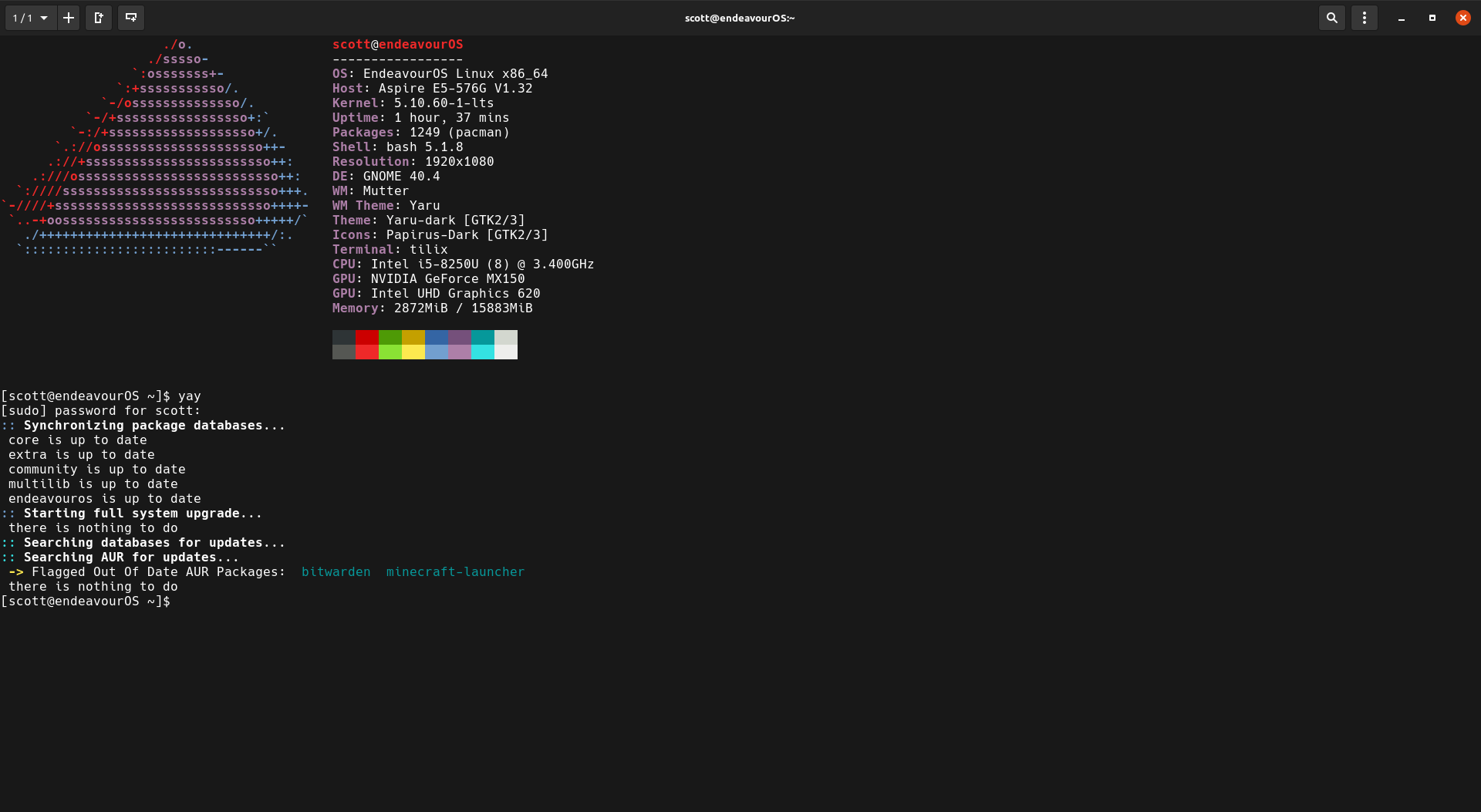This screenshot has height=812, width=1481.
Task: Click the 'Shell: bash 5.1.8' line
Action: [398, 147]
